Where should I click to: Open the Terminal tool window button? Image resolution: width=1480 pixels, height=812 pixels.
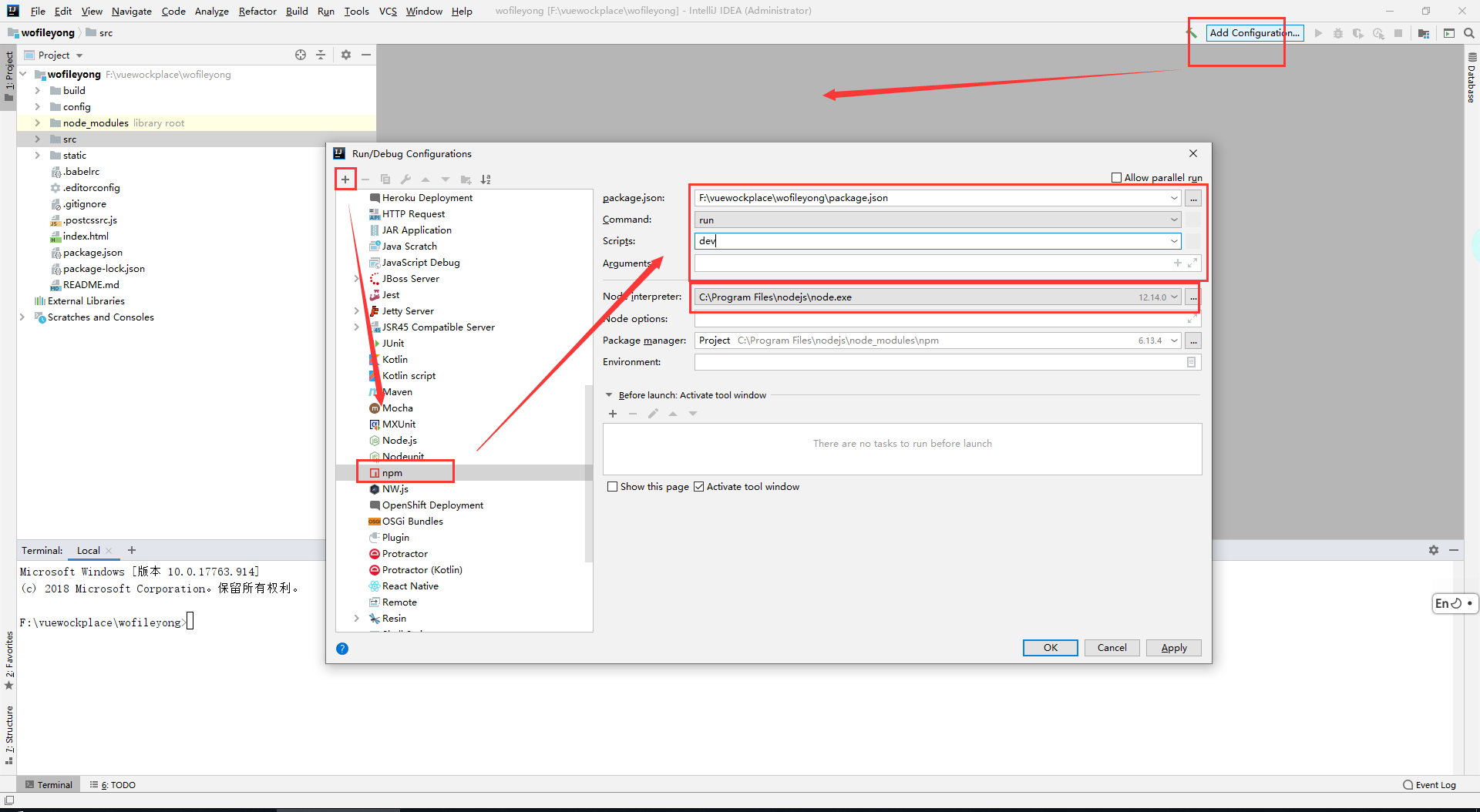pyautogui.click(x=49, y=785)
